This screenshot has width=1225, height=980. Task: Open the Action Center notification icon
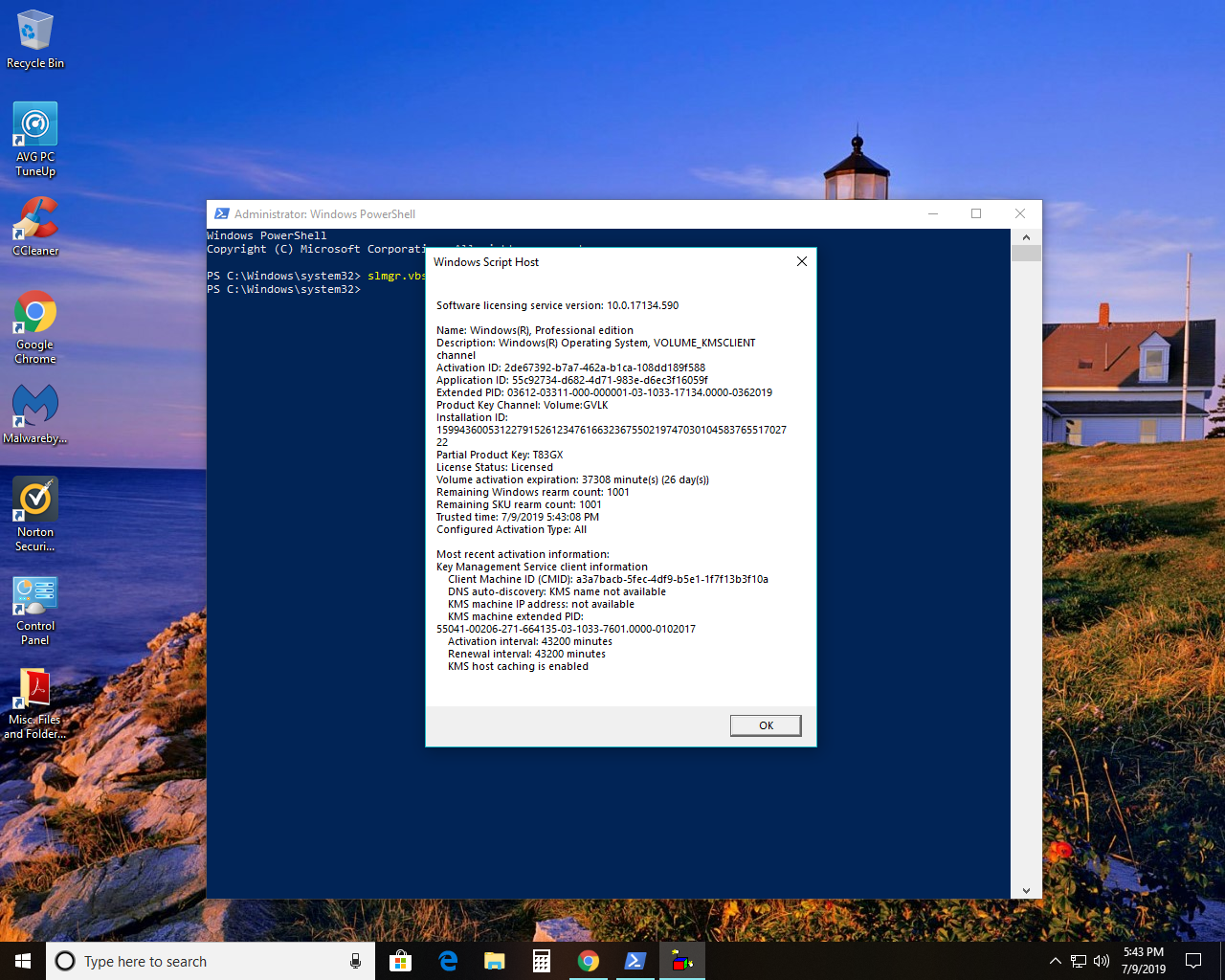coord(1192,961)
